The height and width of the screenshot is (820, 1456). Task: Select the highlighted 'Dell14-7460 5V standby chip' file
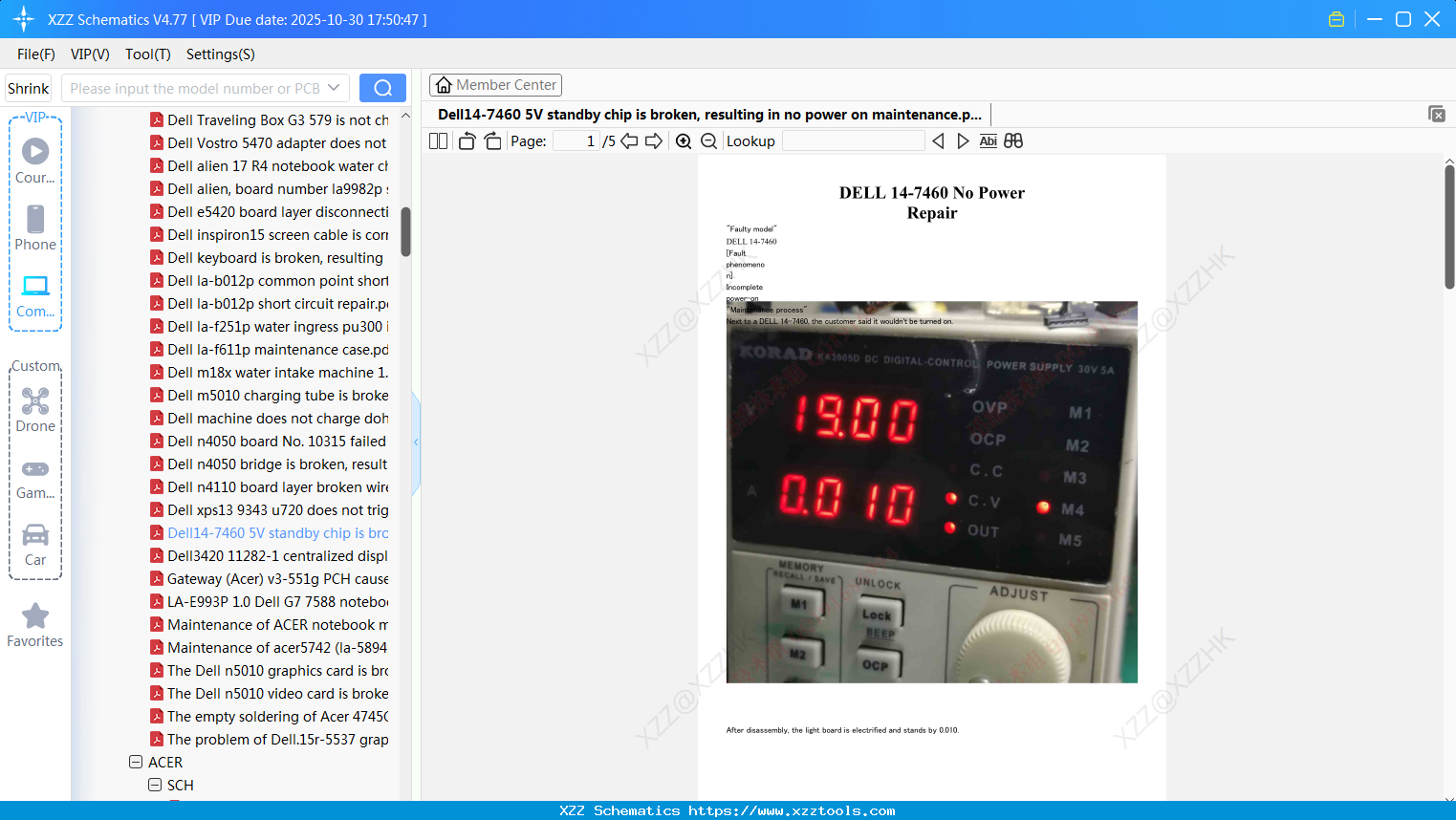270,532
